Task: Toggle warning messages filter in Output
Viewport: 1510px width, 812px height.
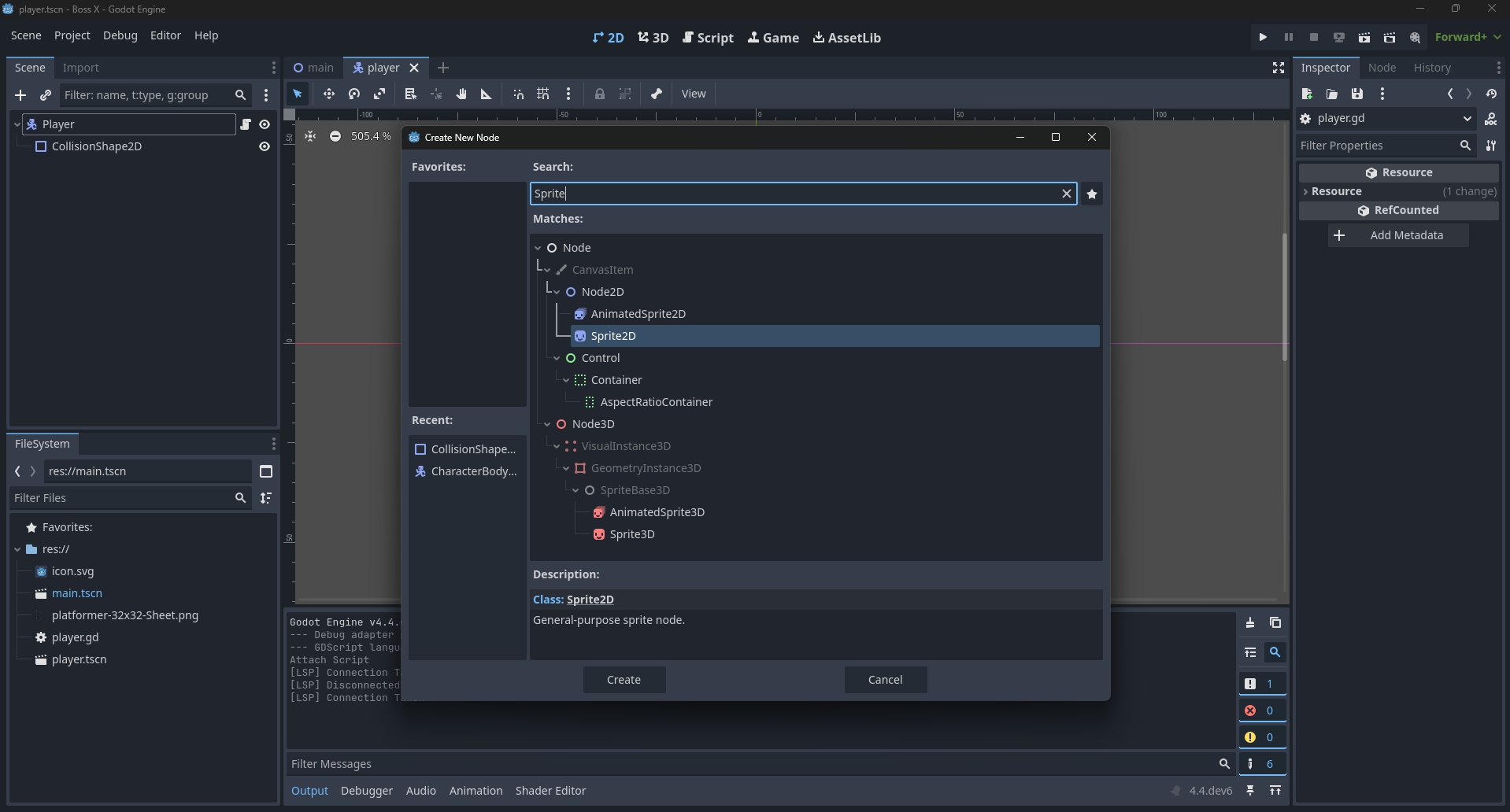Action: click(1262, 737)
